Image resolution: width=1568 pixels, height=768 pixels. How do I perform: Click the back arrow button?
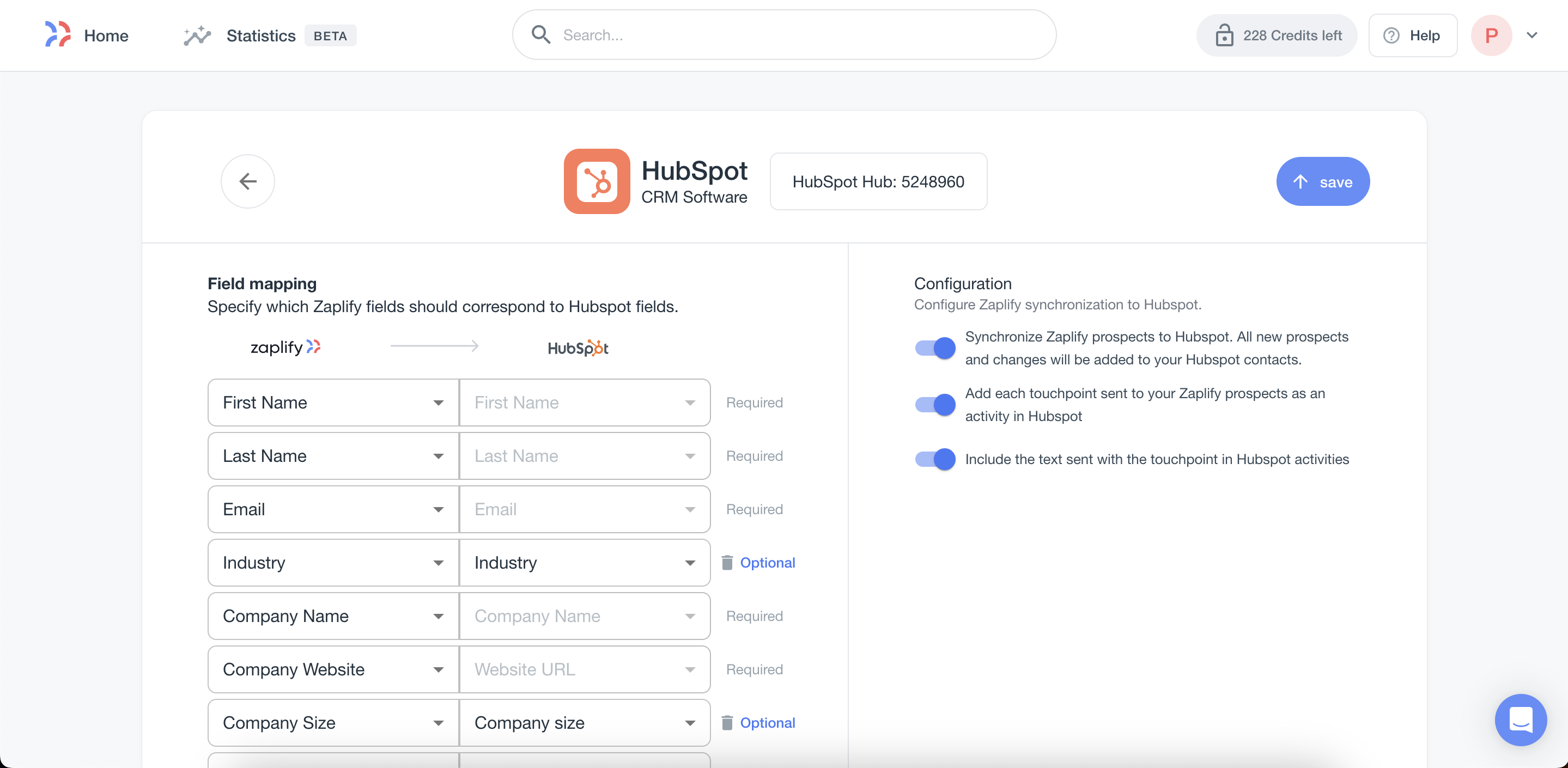pyautogui.click(x=247, y=181)
